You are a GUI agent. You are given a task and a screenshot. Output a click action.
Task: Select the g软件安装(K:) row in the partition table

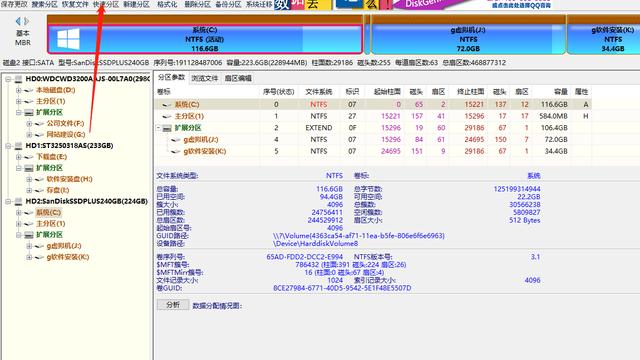pyautogui.click(x=373, y=151)
